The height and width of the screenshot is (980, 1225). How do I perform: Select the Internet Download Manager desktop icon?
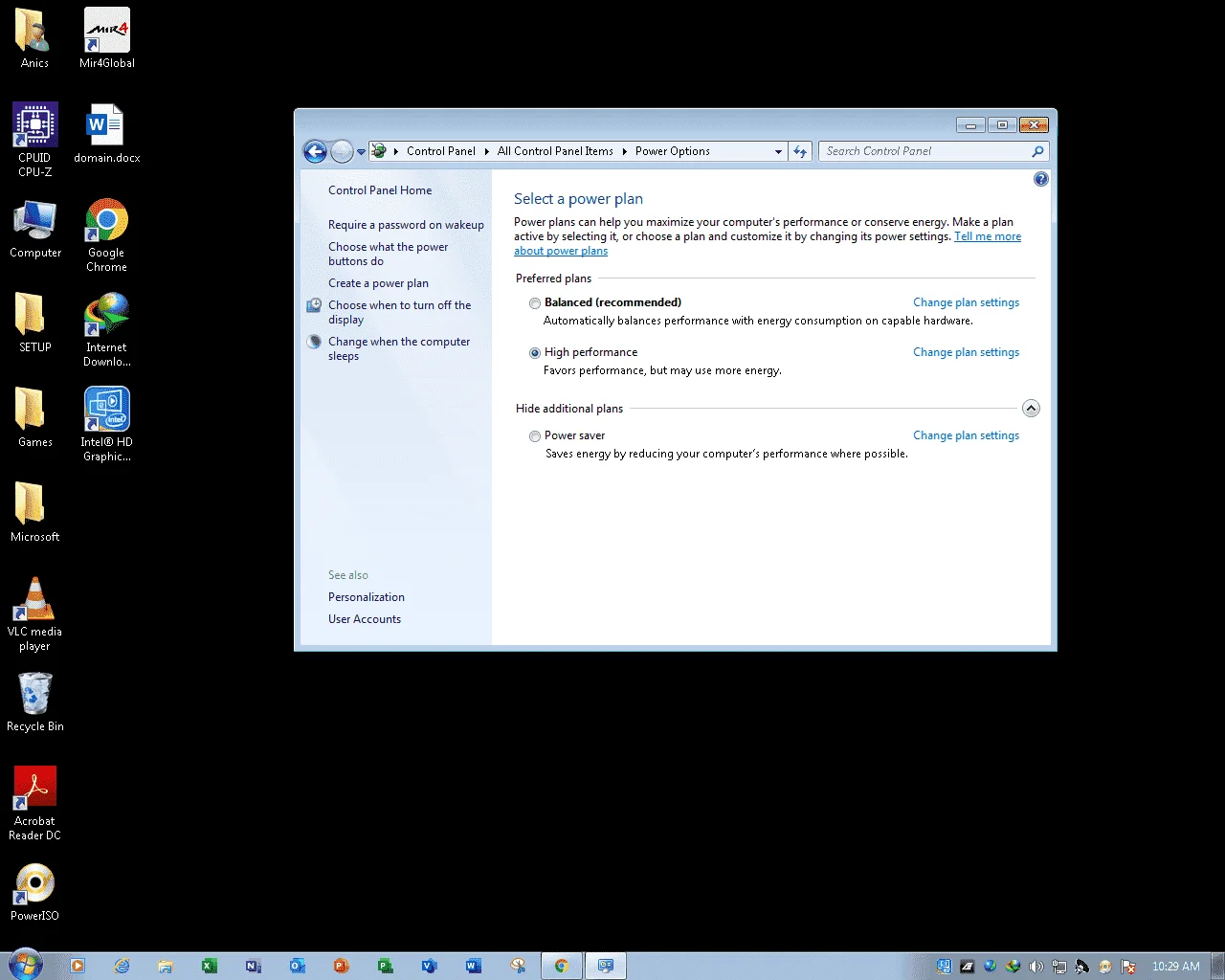(107, 330)
